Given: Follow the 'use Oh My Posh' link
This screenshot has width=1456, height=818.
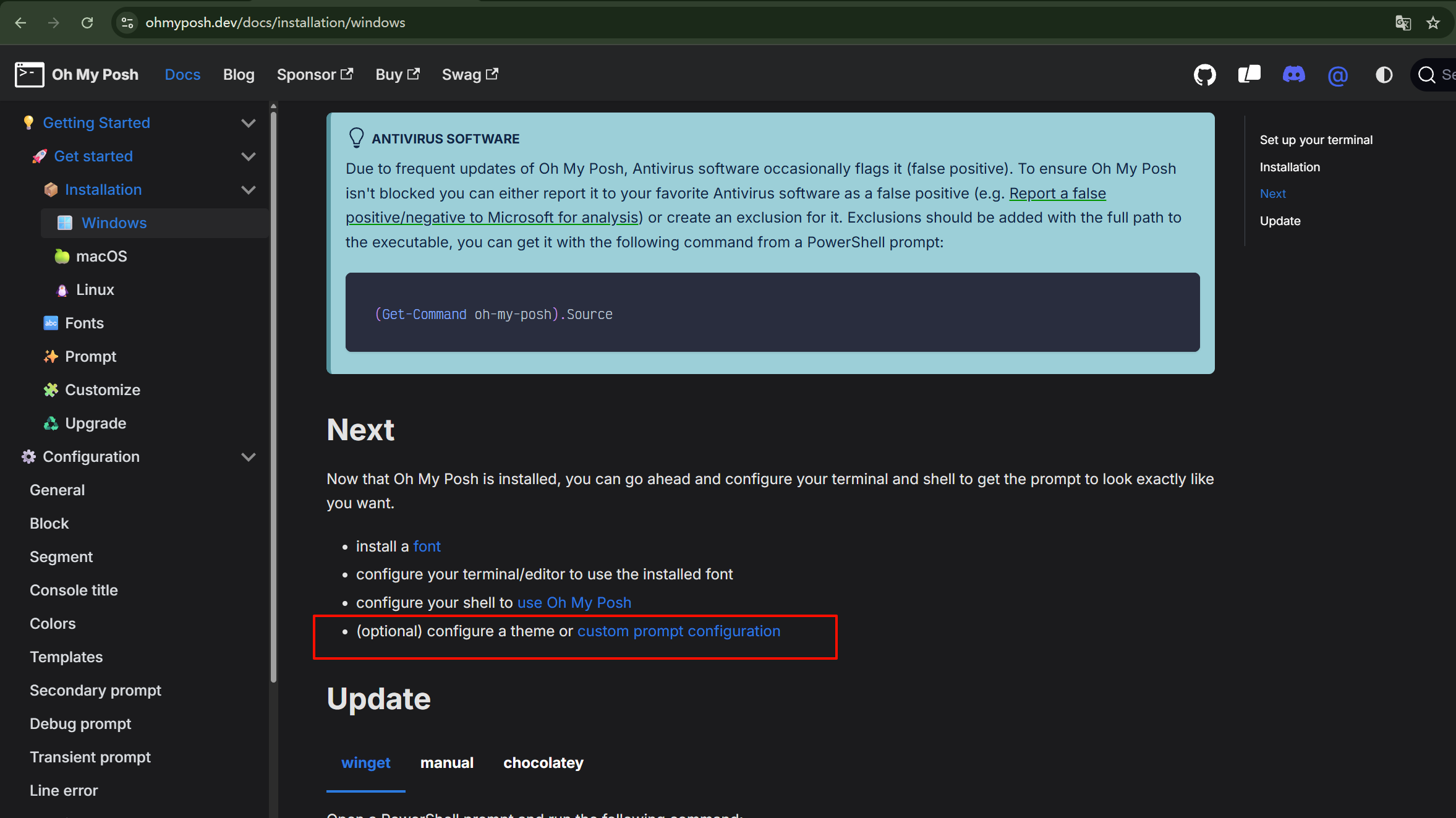Looking at the screenshot, I should coord(574,603).
